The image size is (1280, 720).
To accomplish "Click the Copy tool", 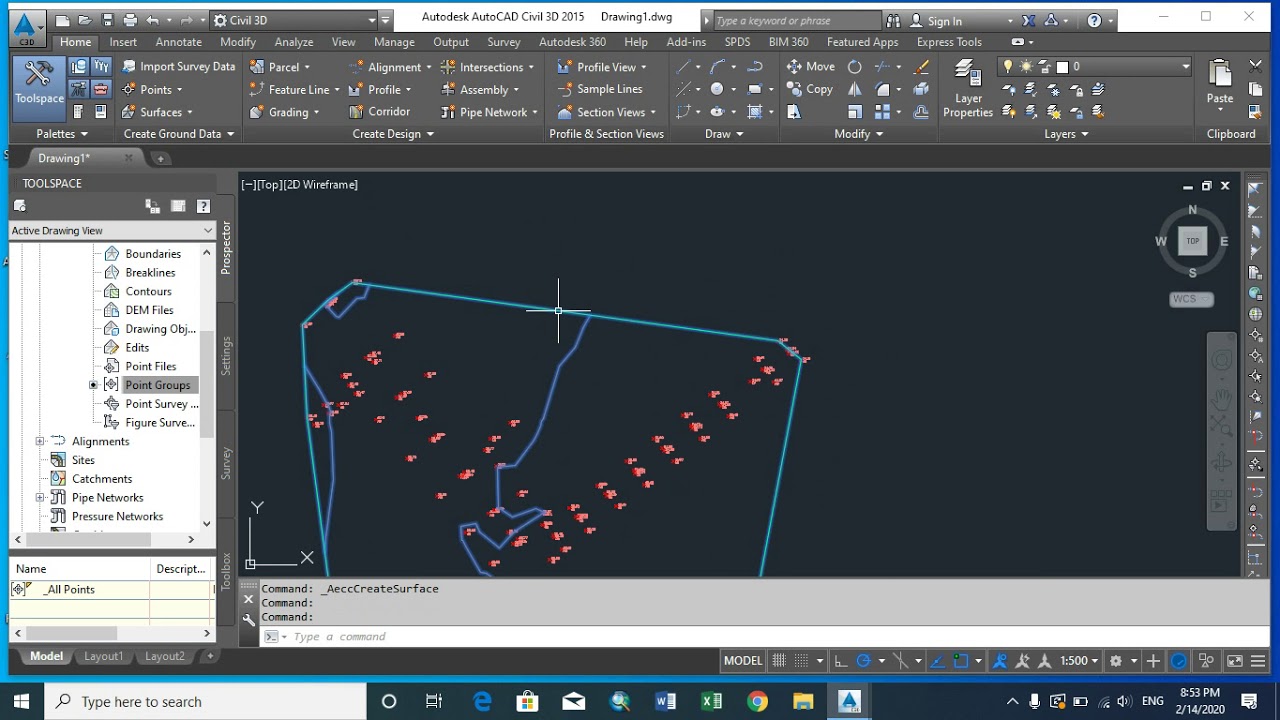I will [x=810, y=89].
